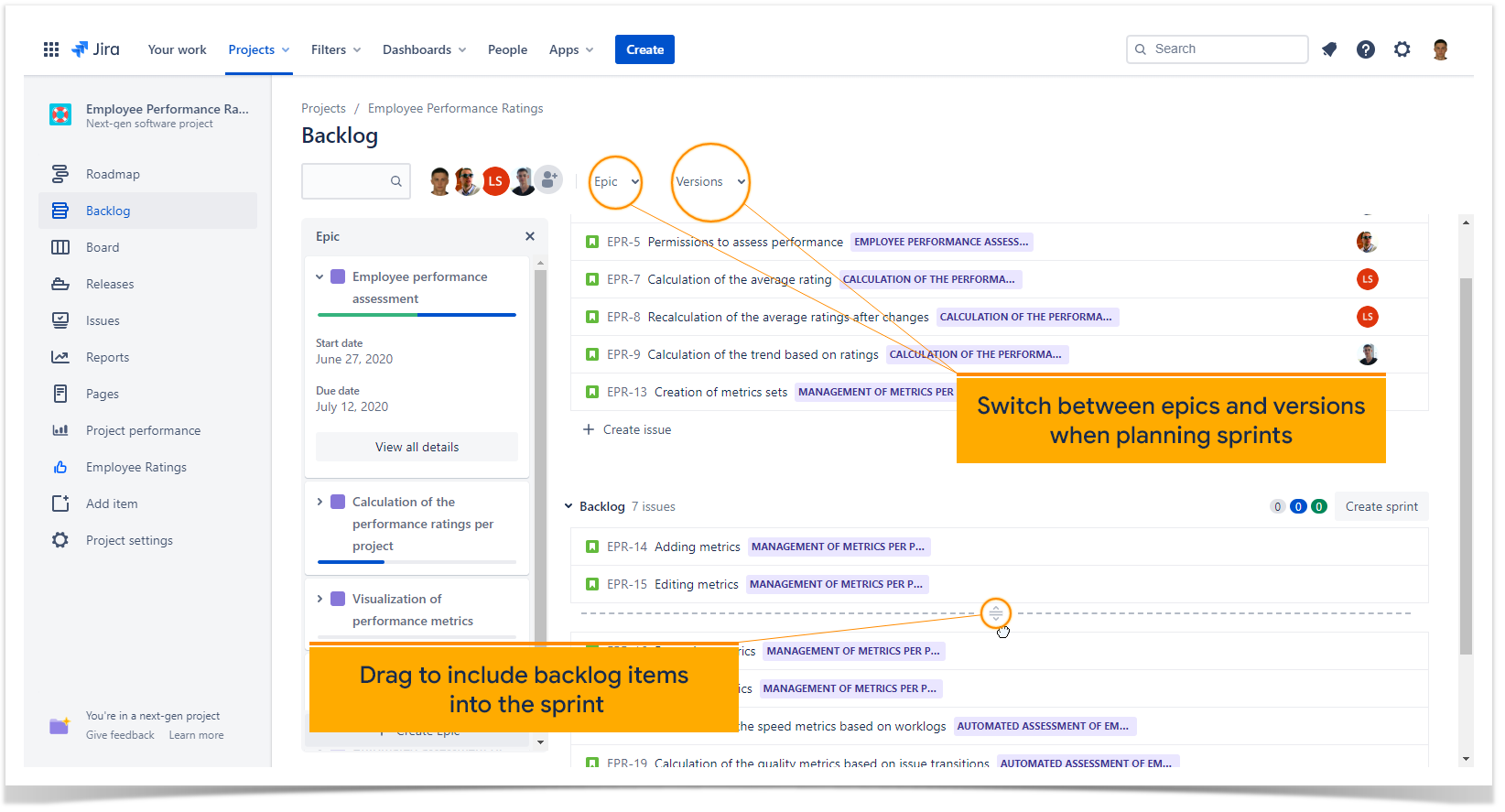Open Jira settings gear icon

click(x=1402, y=49)
